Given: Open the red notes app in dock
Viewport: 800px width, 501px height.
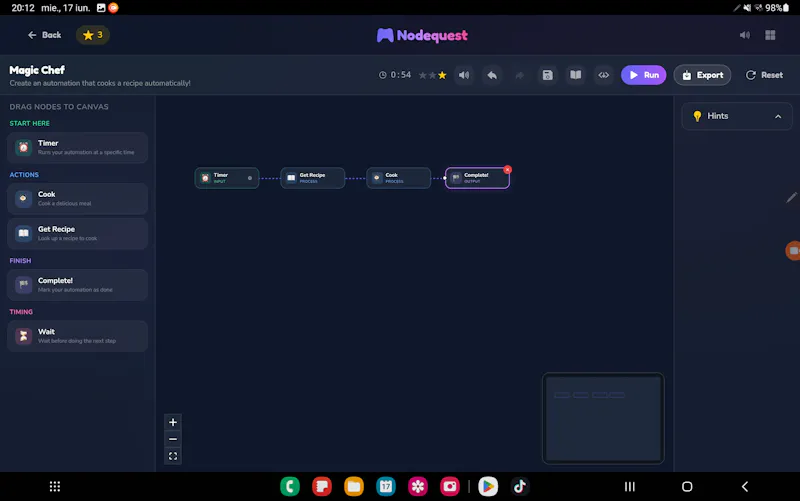Looking at the screenshot, I should coord(322,487).
